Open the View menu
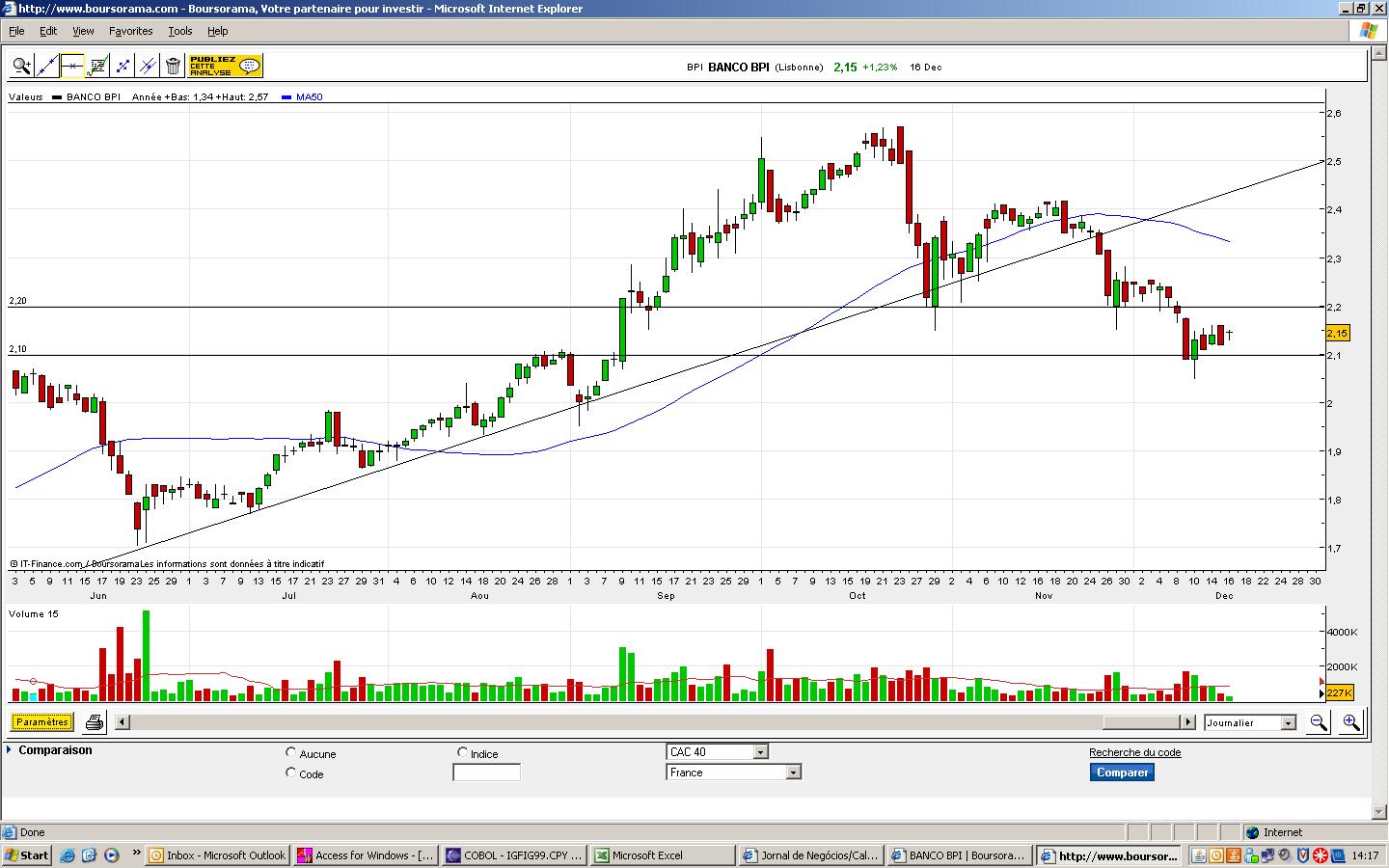The height and width of the screenshot is (868, 1389). click(83, 31)
